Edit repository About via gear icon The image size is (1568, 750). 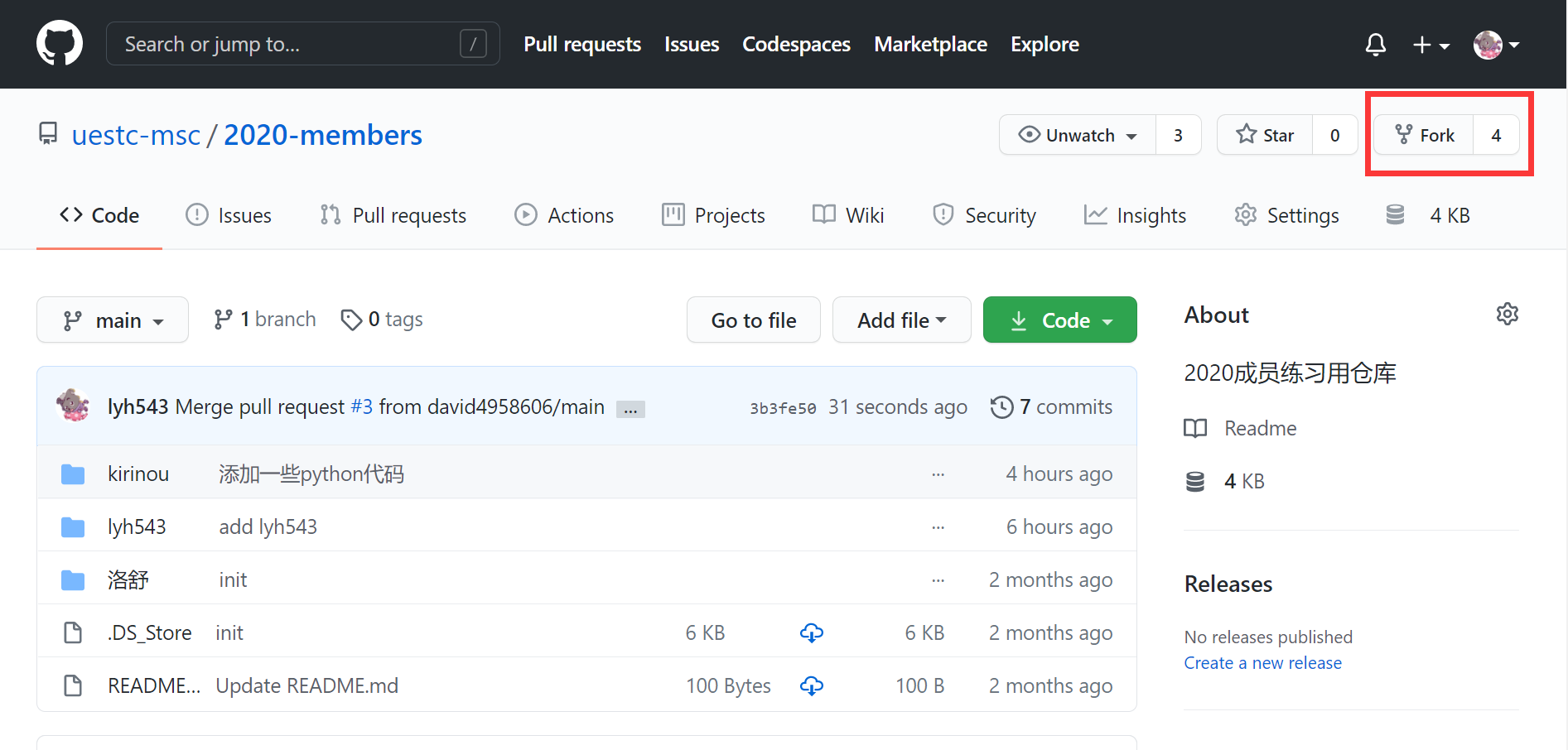pyautogui.click(x=1507, y=314)
